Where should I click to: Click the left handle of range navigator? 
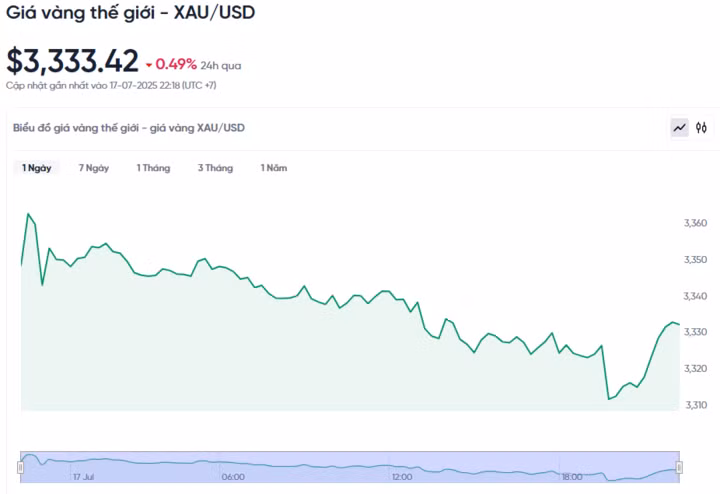pyautogui.click(x=22, y=467)
